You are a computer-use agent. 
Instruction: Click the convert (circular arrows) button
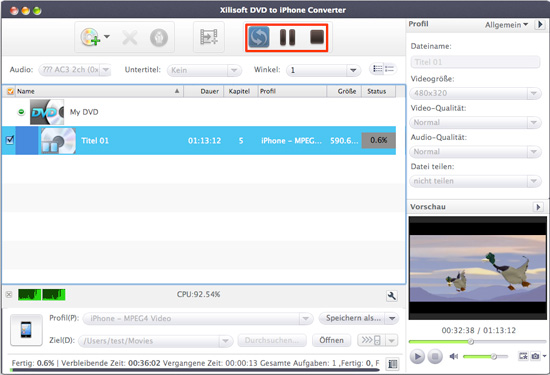point(259,37)
